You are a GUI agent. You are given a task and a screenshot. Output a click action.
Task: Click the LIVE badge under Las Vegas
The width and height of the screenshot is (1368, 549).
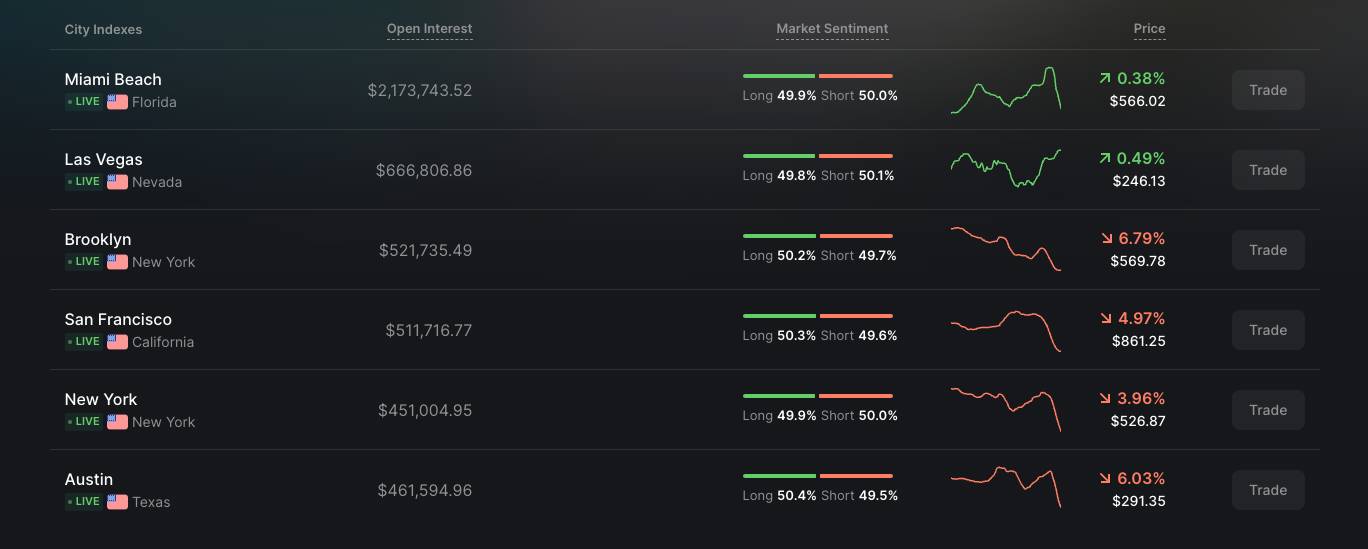84,182
